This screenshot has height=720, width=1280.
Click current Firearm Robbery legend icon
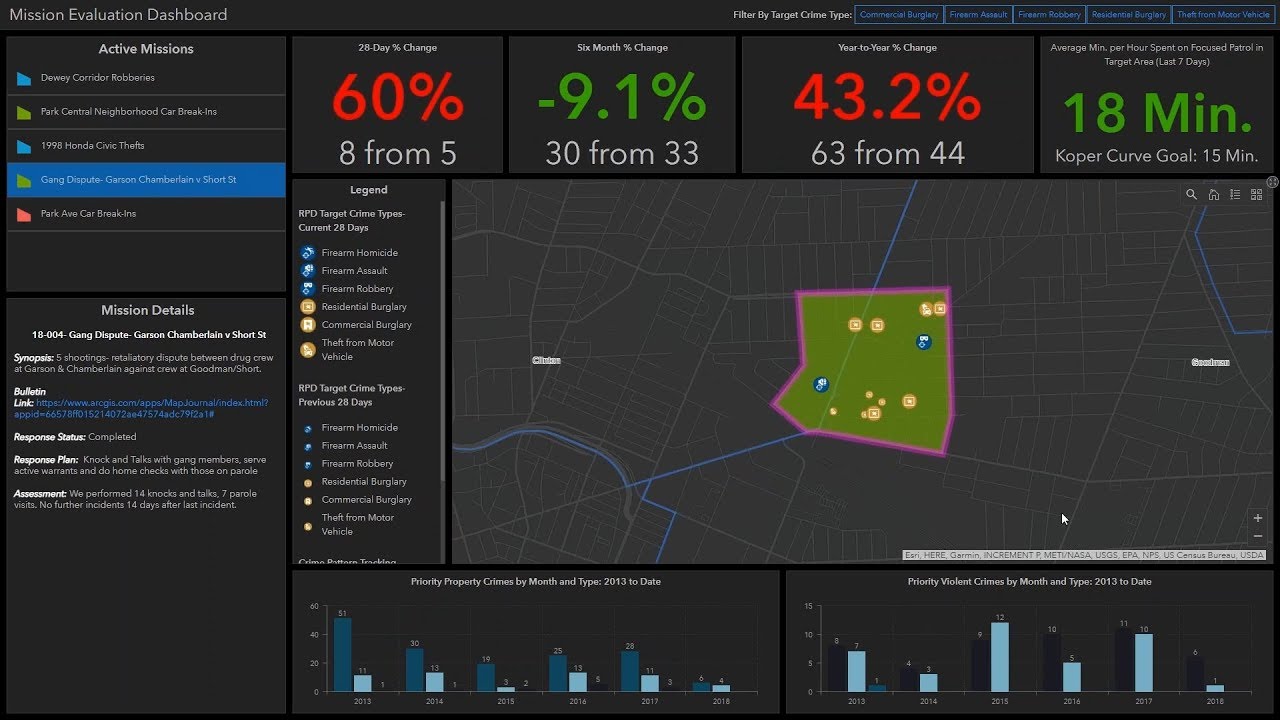(308, 289)
